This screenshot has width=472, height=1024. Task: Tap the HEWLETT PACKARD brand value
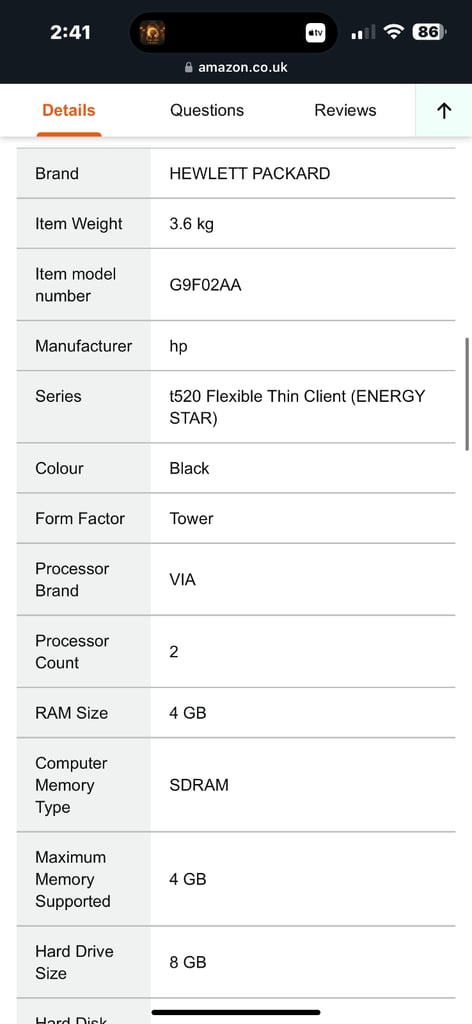point(249,174)
